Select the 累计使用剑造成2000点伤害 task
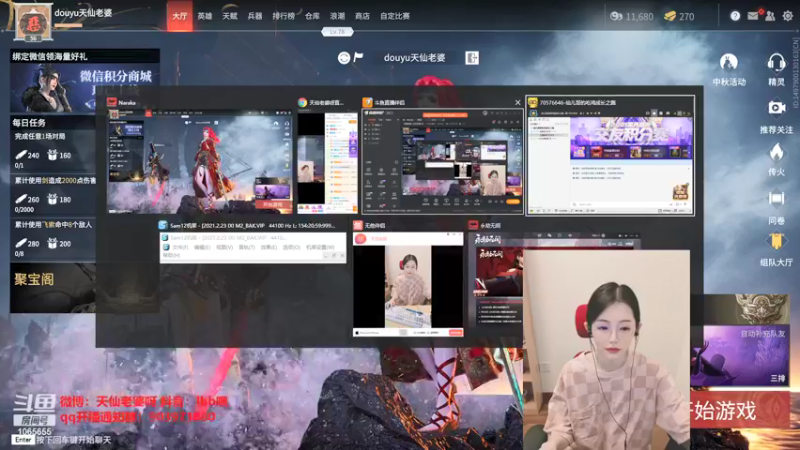The width and height of the screenshot is (800, 450). point(53,195)
